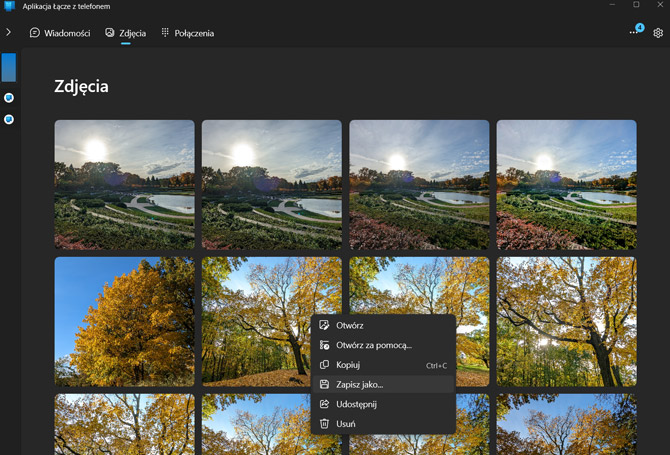Open the more options ellipsis with badge
The image size is (670, 455).
click(636, 31)
